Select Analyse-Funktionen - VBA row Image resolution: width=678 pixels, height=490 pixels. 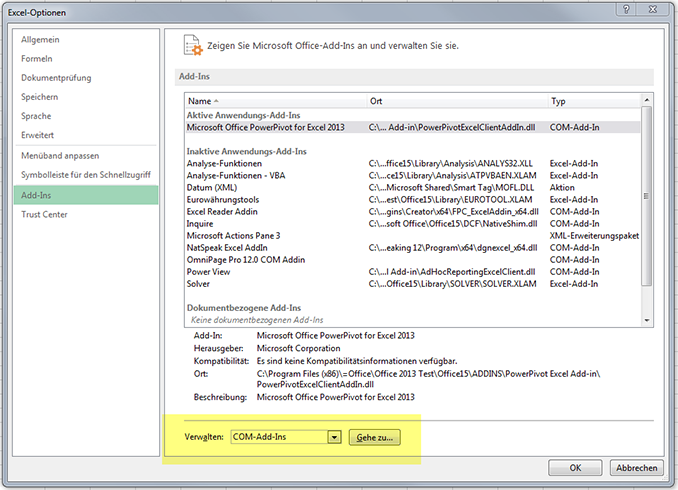[x=413, y=176]
